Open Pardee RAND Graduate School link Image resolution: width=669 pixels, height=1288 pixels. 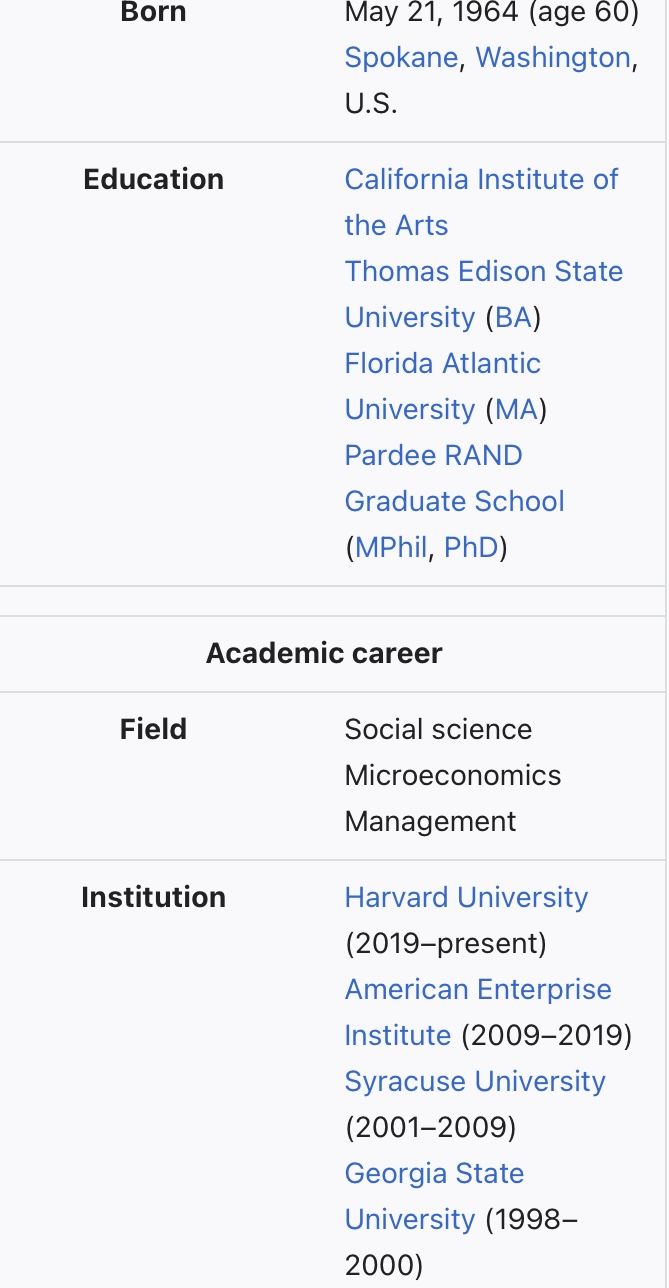(x=454, y=478)
